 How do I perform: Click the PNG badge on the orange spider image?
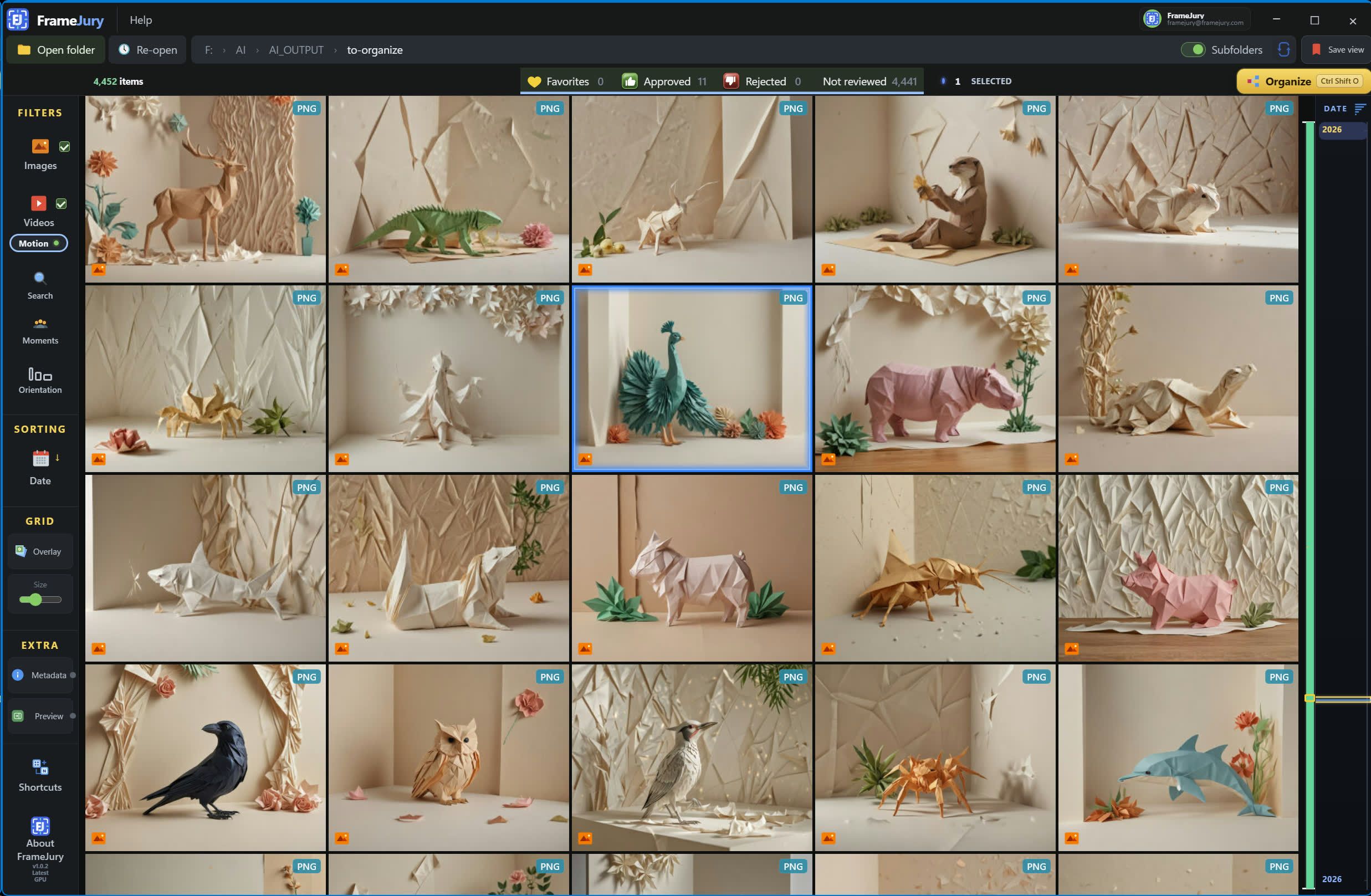tap(1036, 677)
